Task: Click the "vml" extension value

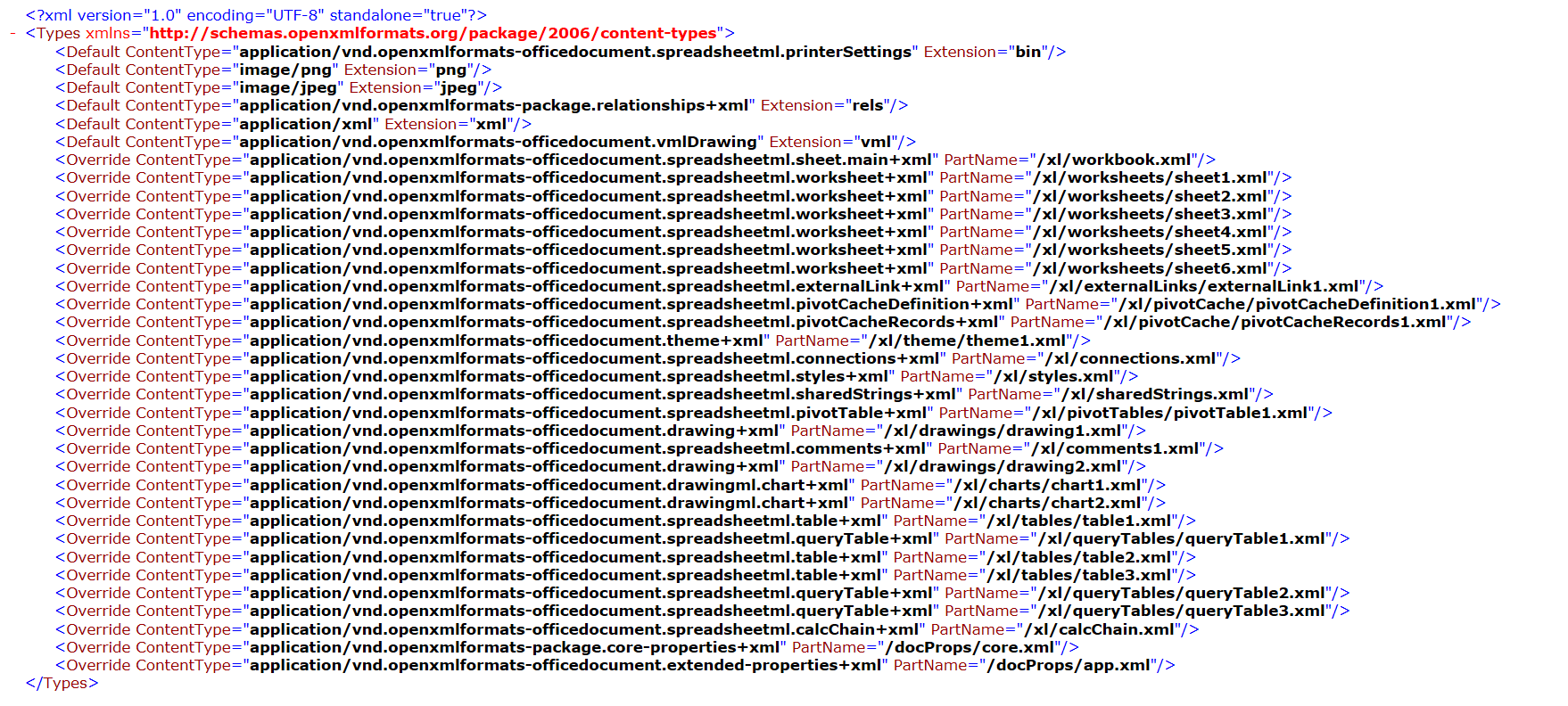Action: (x=876, y=142)
